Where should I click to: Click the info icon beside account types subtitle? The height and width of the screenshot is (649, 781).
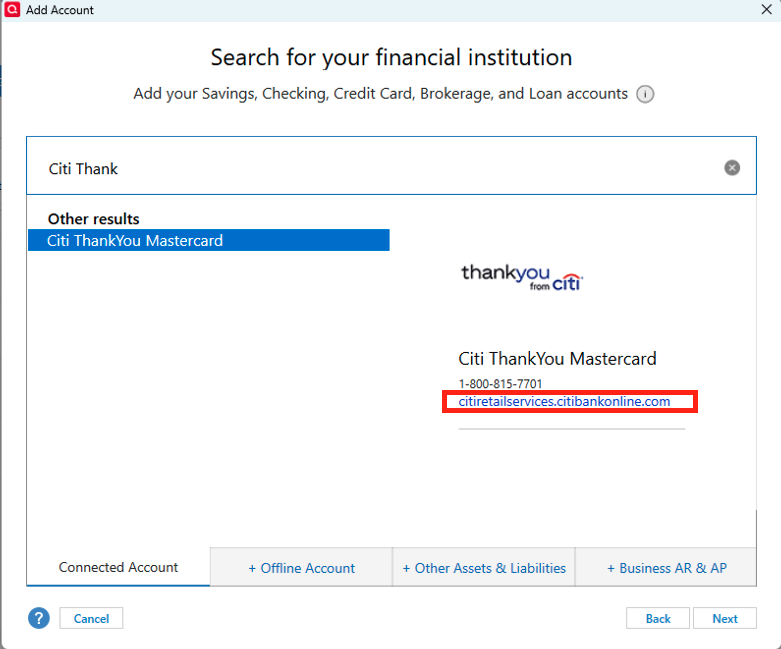click(645, 94)
